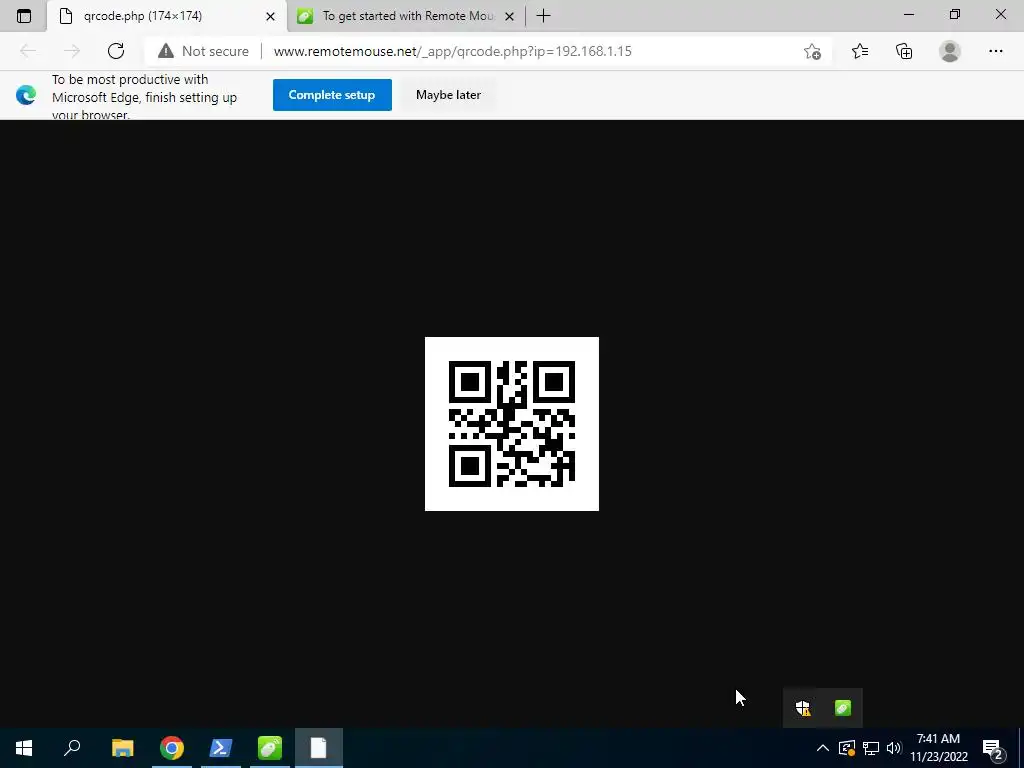Viewport: 1024px width, 768px height.
Task: Minimize the Edge browser window
Action: pyautogui.click(x=908, y=14)
